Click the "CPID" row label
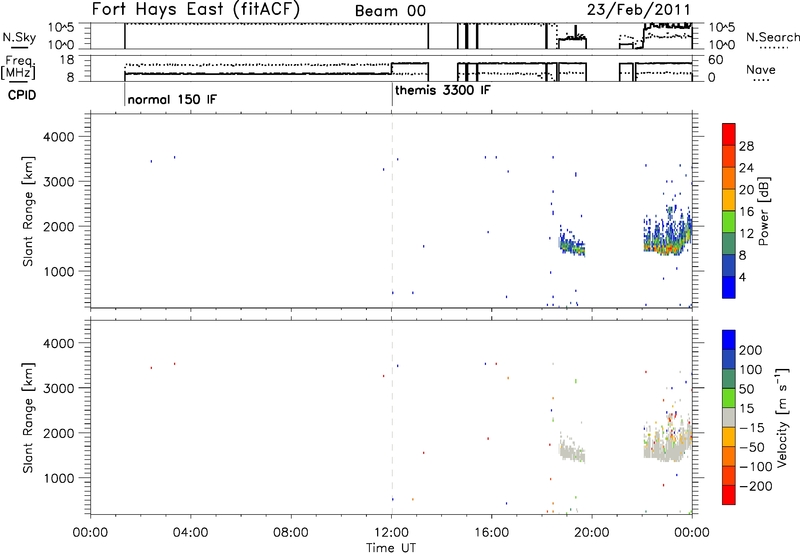Viewport: 800px width, 554px height. pyautogui.click(x=22, y=95)
